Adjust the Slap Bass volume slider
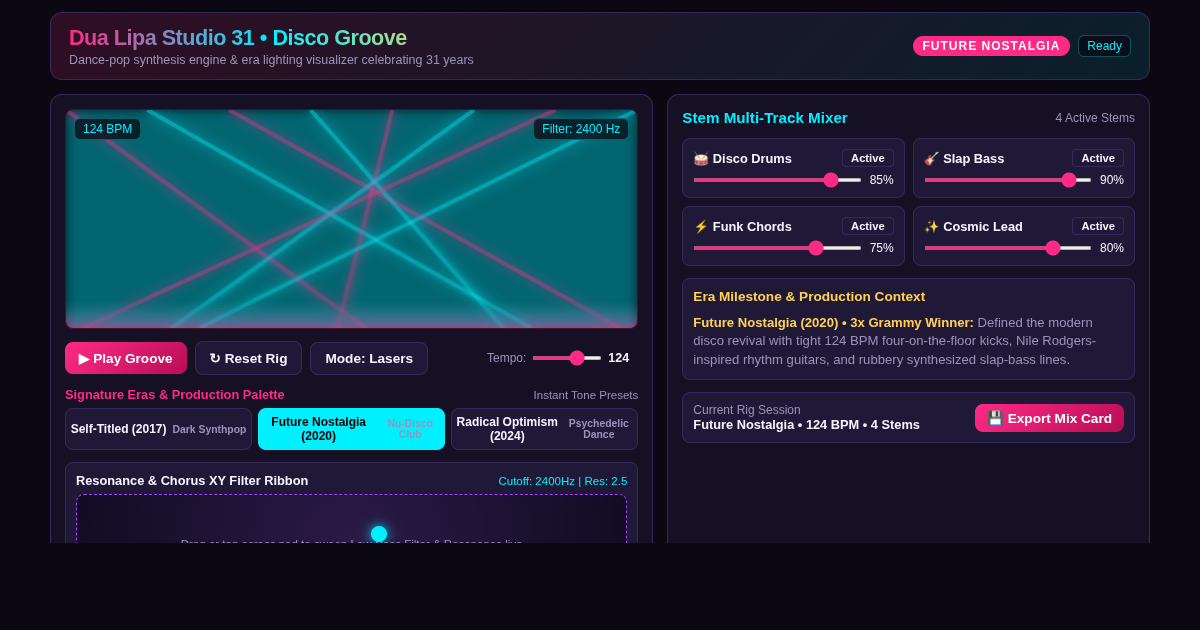This screenshot has width=1200, height=630. pos(1008,180)
